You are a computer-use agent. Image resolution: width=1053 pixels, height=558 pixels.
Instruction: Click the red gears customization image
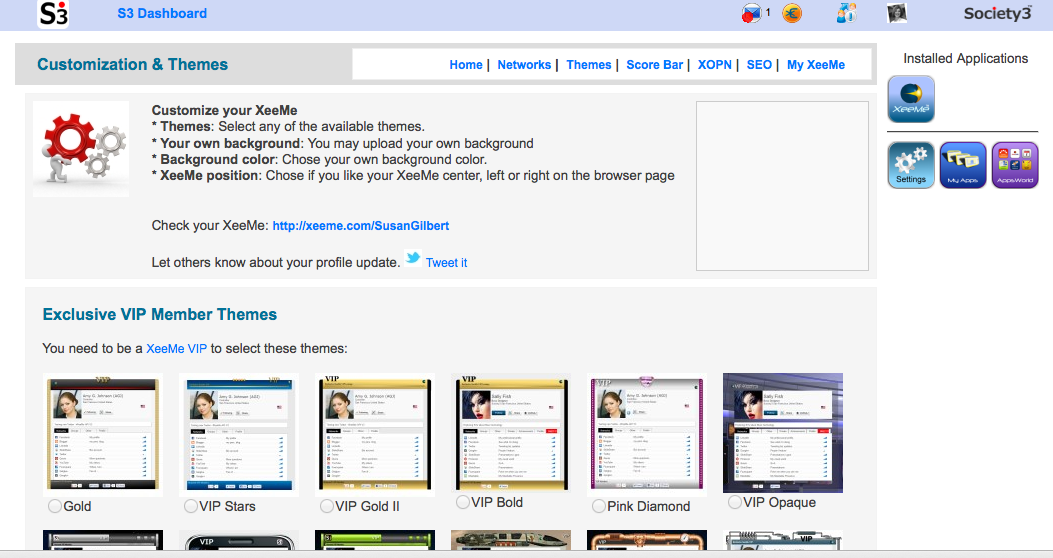81,149
